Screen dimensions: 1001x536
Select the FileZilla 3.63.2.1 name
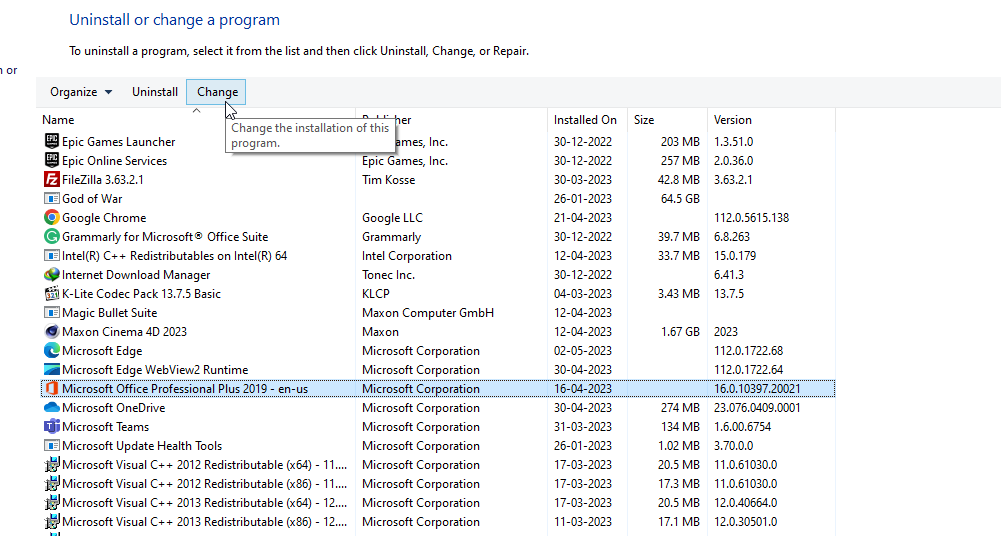[x=102, y=180]
